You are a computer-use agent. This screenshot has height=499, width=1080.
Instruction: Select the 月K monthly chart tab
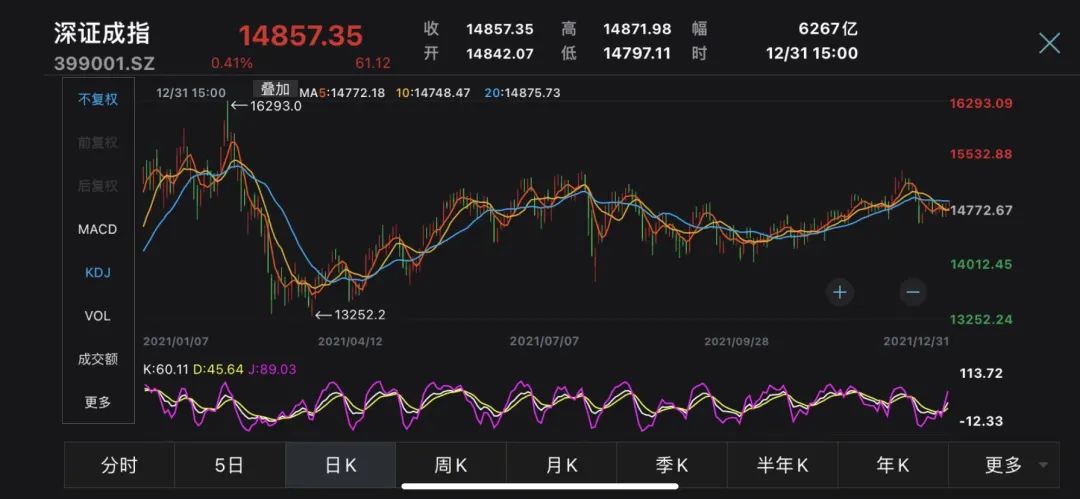tap(561, 465)
